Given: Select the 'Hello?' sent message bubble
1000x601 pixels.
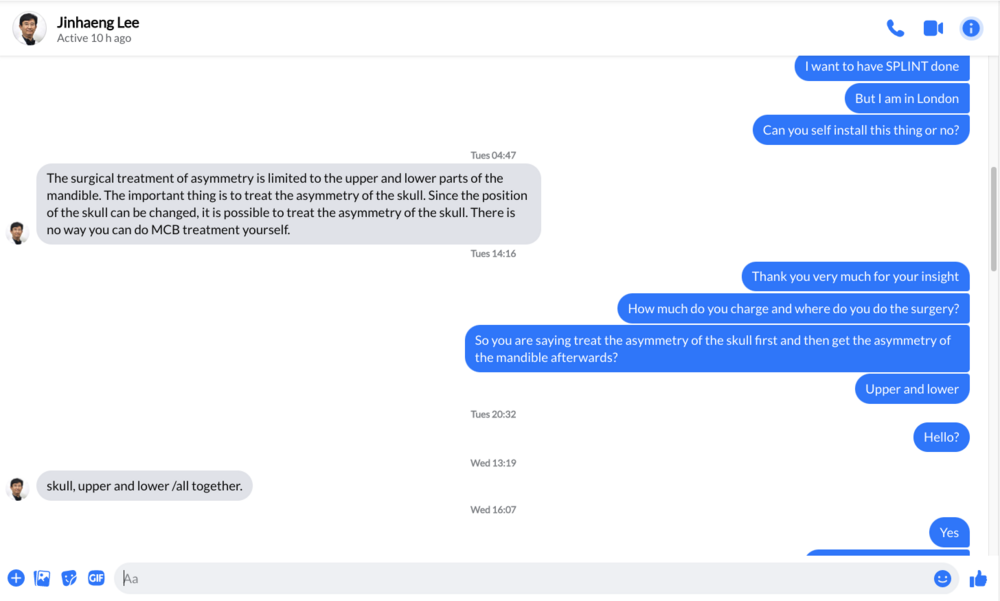Looking at the screenshot, I should click(941, 437).
